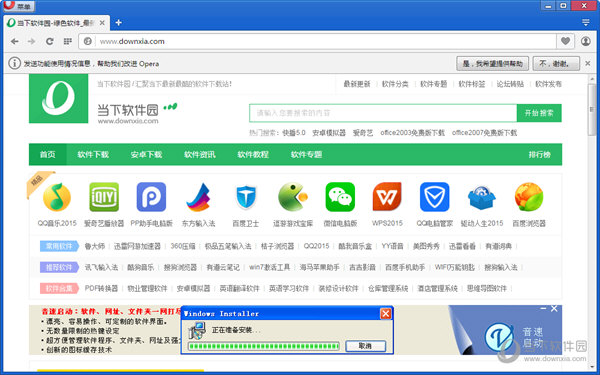The image size is (600, 375).
Task: Reload the current page
Action: (x=49, y=41)
